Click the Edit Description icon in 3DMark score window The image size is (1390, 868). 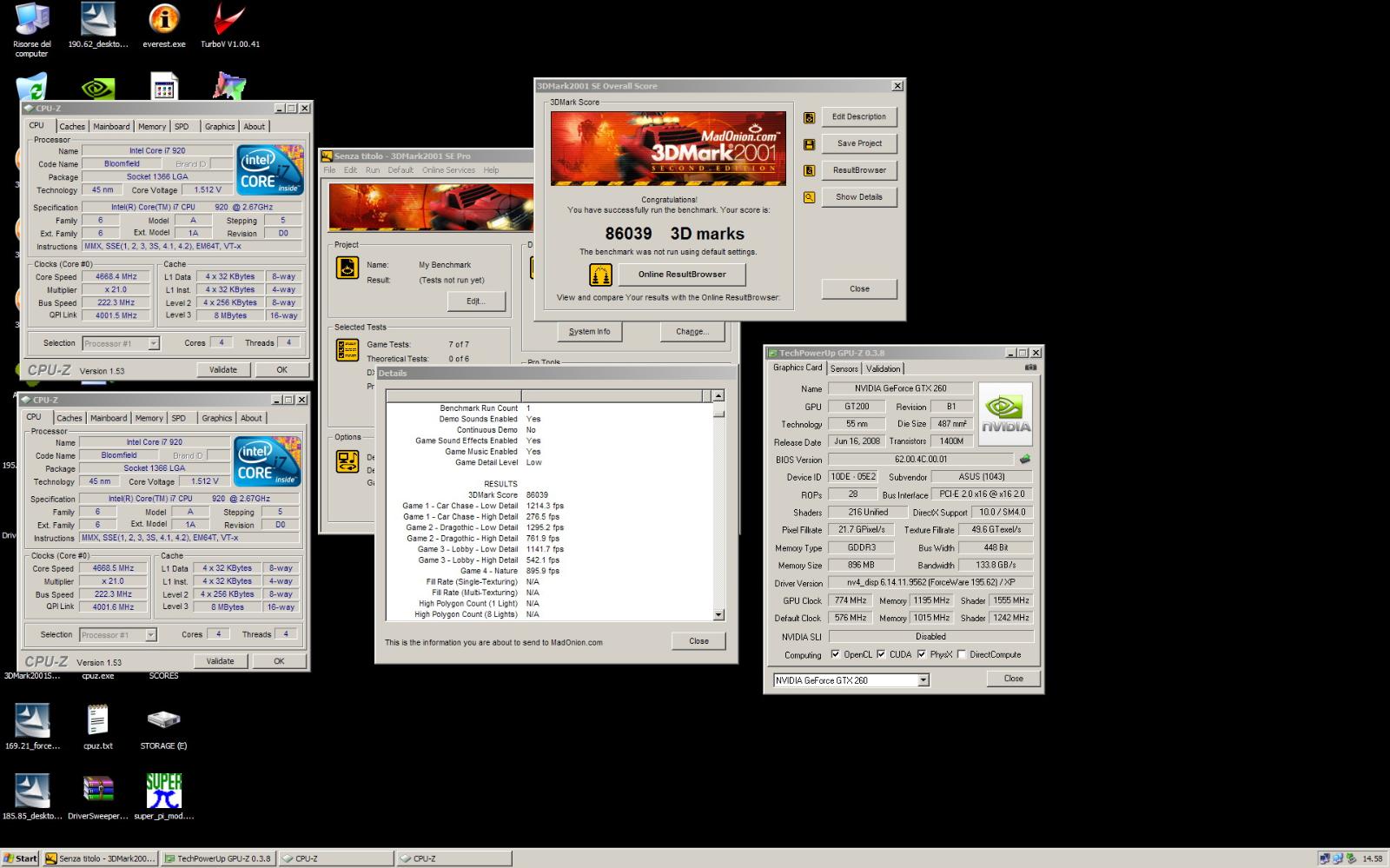tap(809, 117)
